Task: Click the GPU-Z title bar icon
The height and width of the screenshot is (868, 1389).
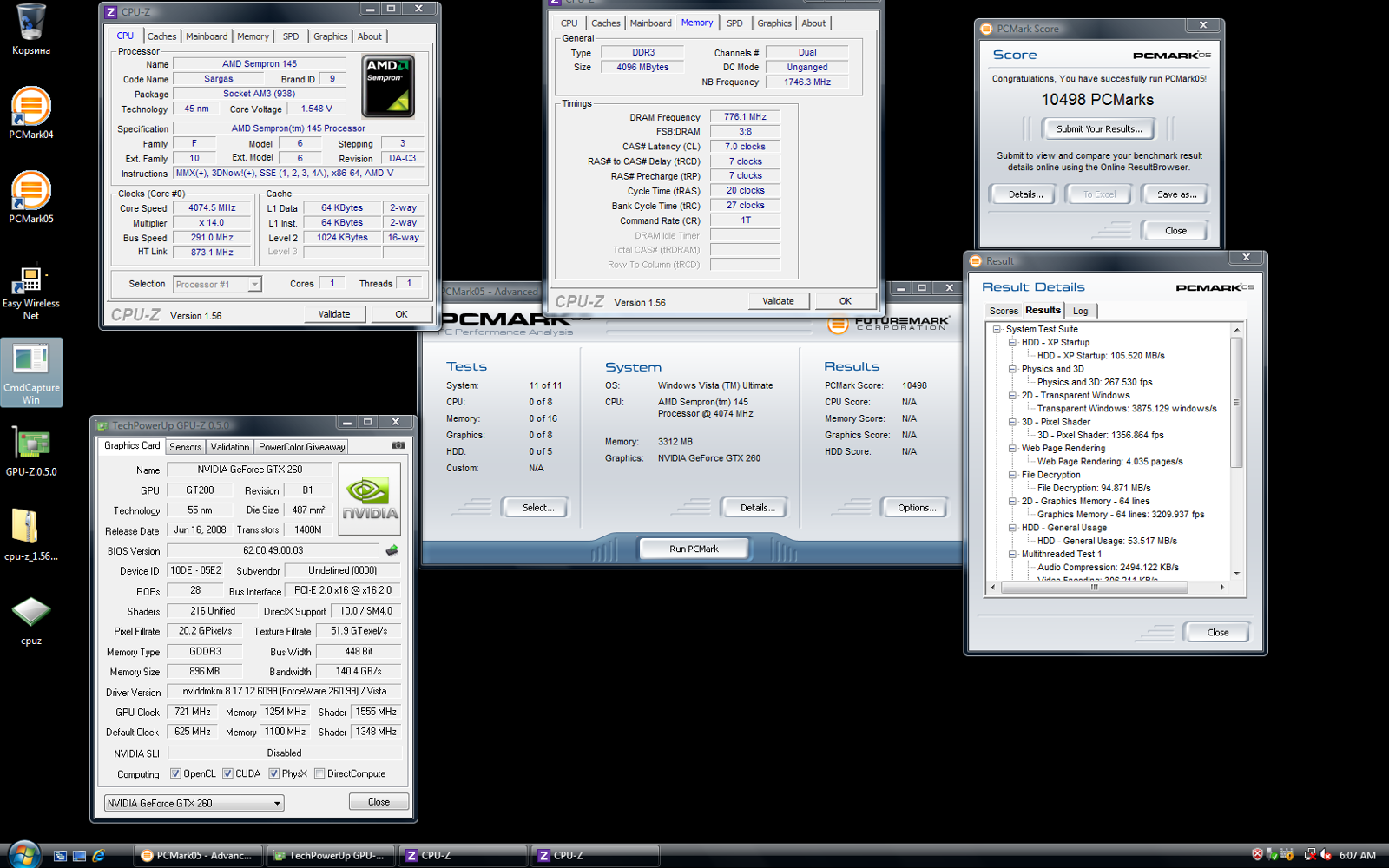Action: 102,425
